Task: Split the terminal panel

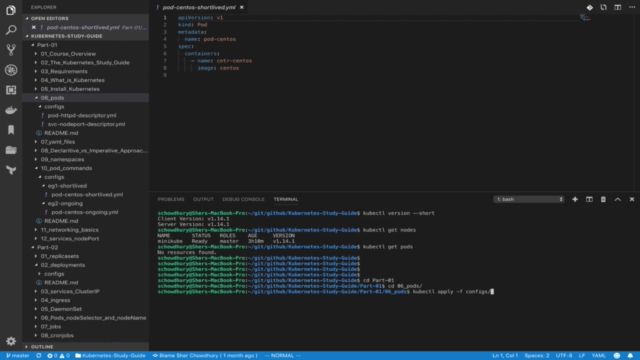Action: click(x=589, y=199)
